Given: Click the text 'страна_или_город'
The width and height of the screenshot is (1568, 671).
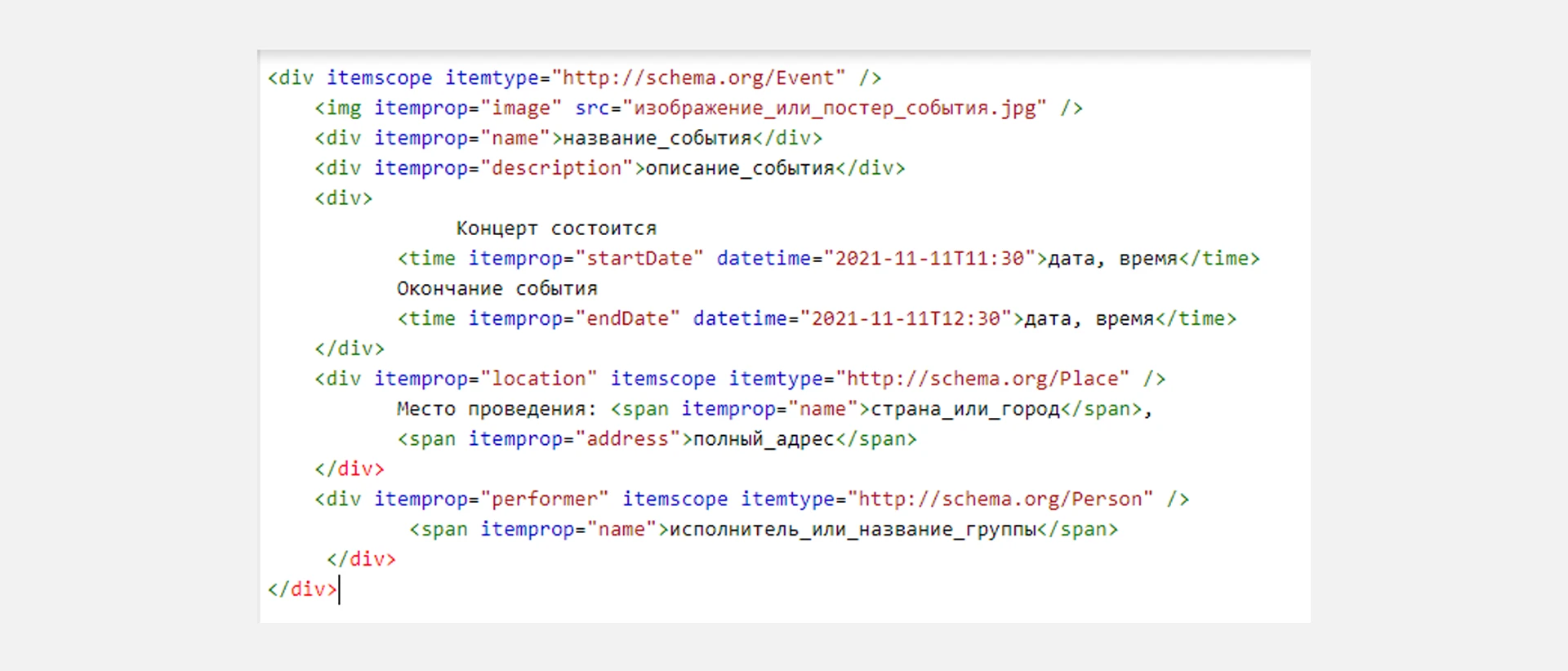Looking at the screenshot, I should [x=964, y=409].
